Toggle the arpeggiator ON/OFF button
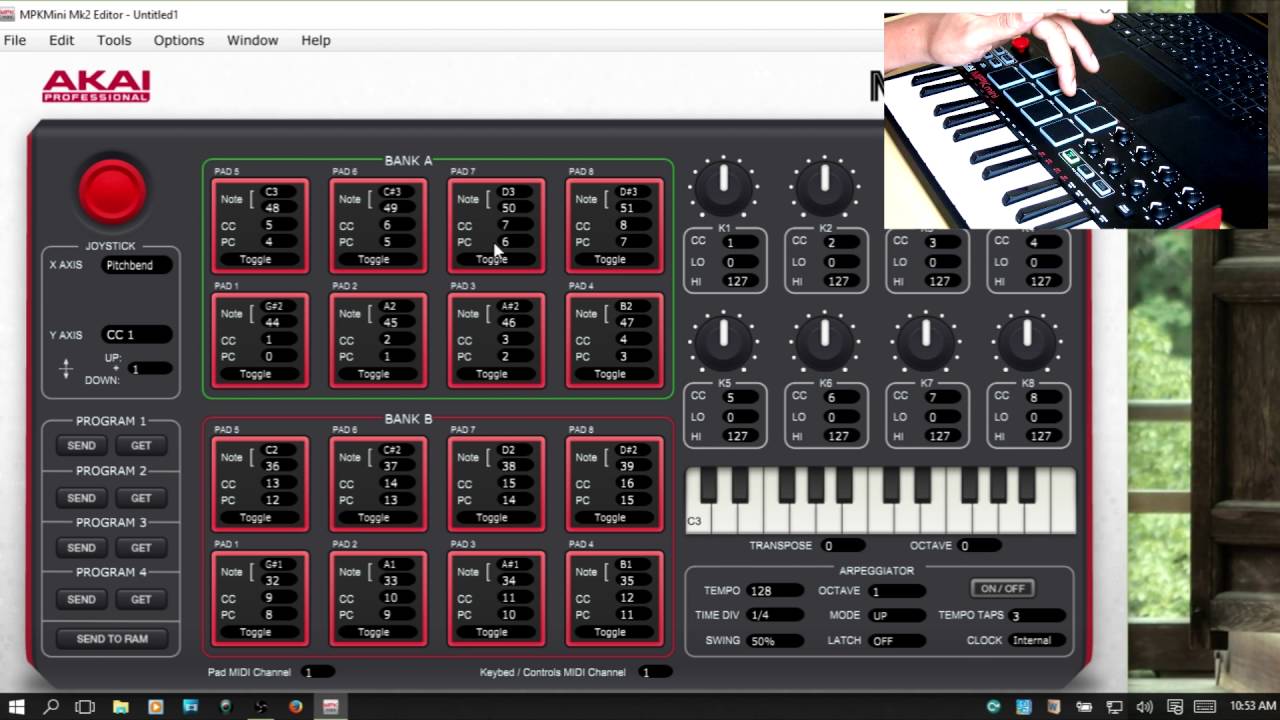 [x=1003, y=588]
